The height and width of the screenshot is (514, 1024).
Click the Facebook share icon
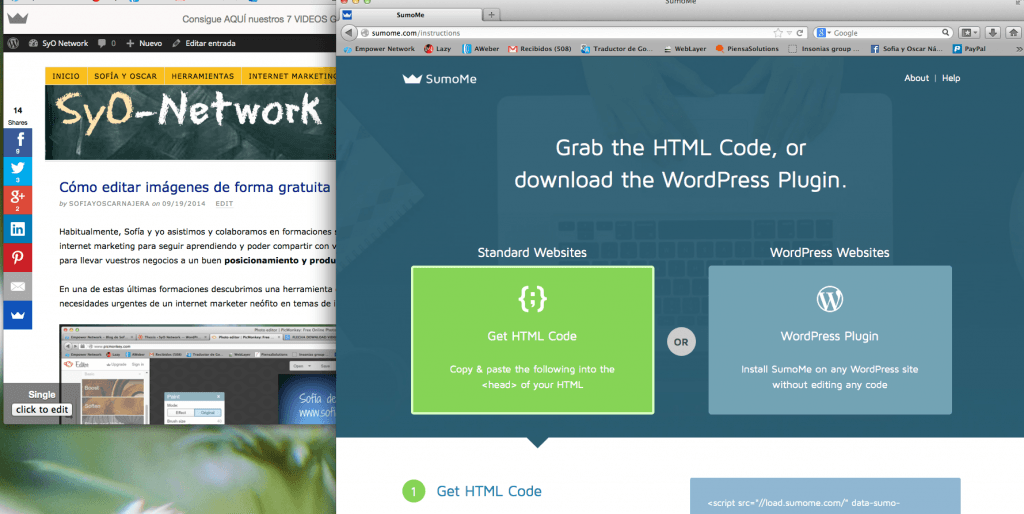[18, 142]
